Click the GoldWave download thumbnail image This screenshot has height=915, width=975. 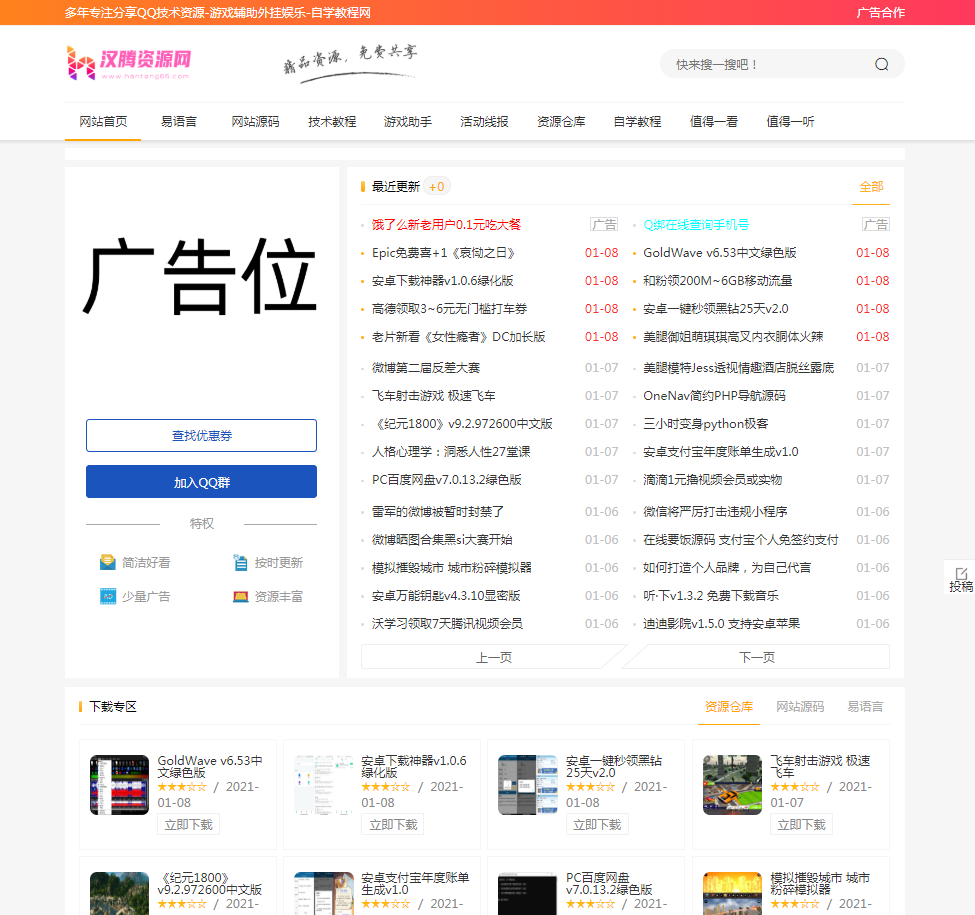tap(119, 785)
